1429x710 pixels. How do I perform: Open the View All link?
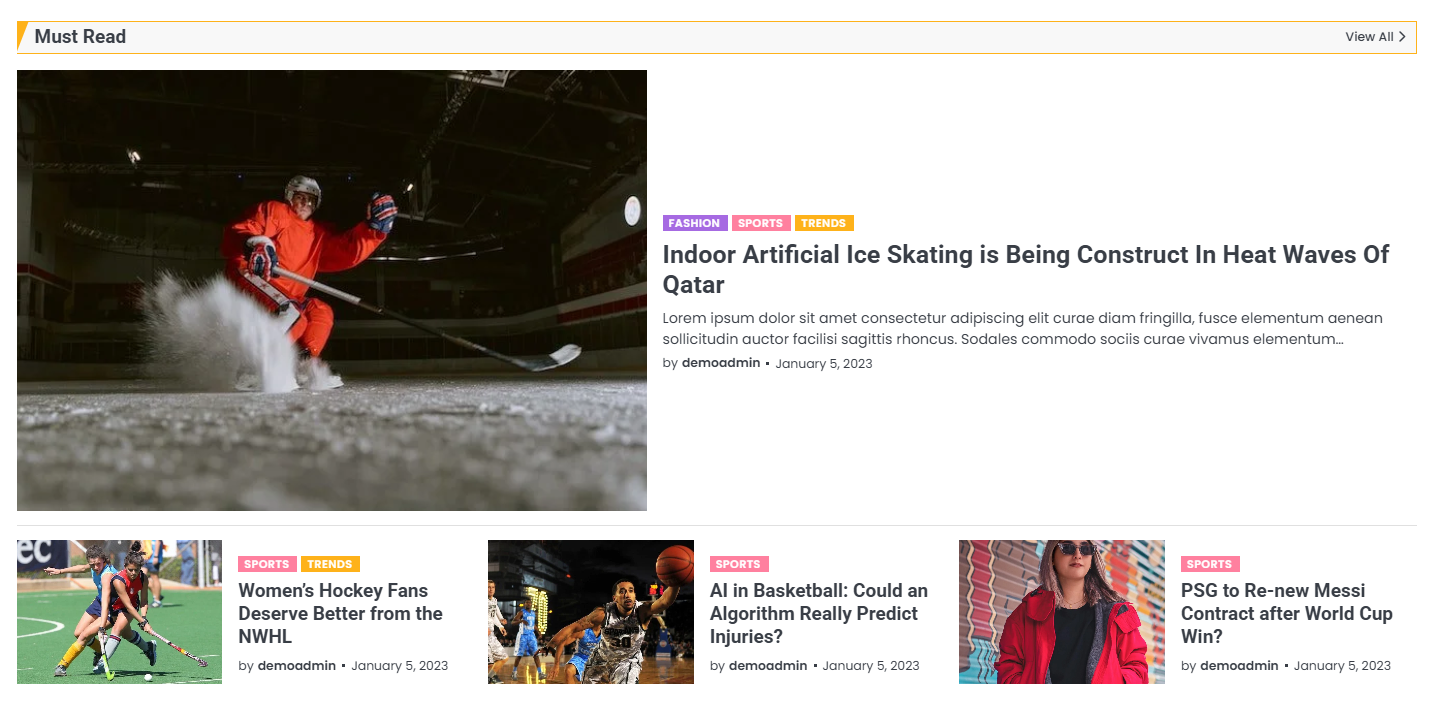coord(1375,37)
